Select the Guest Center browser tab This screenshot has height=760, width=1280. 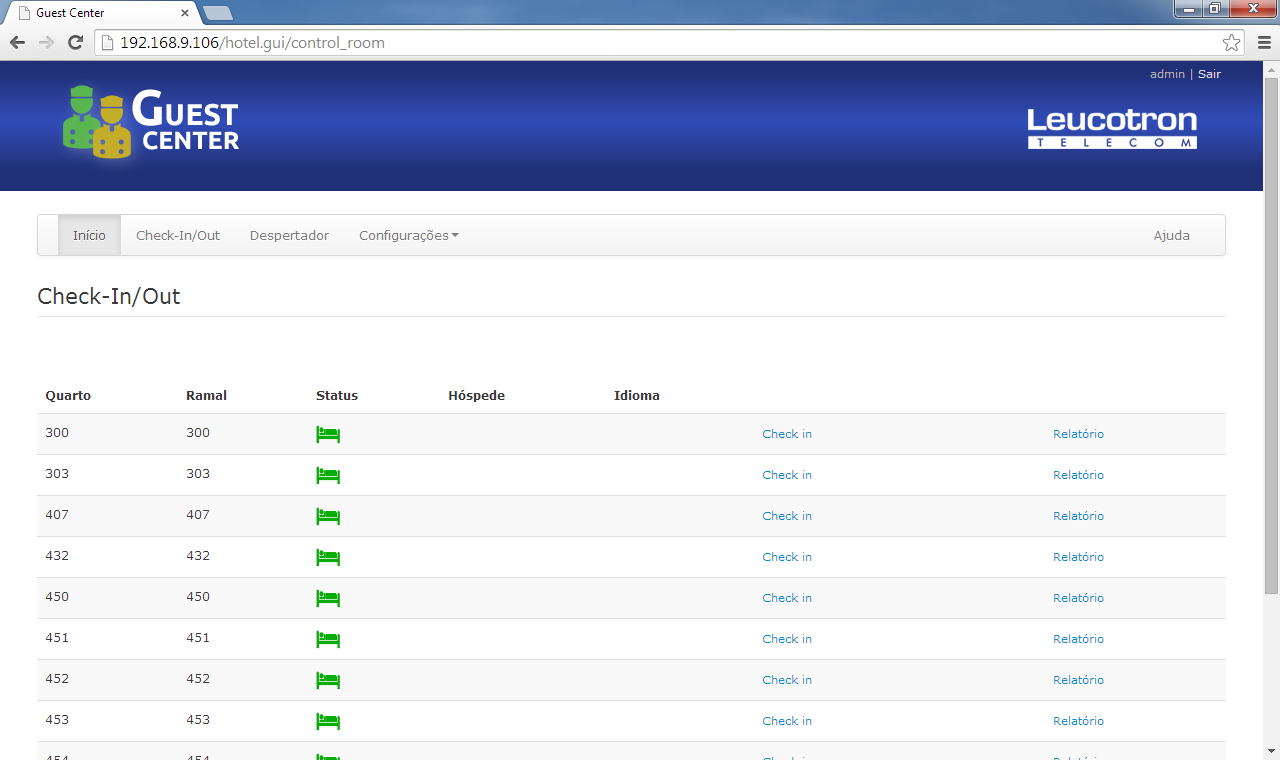[x=100, y=13]
